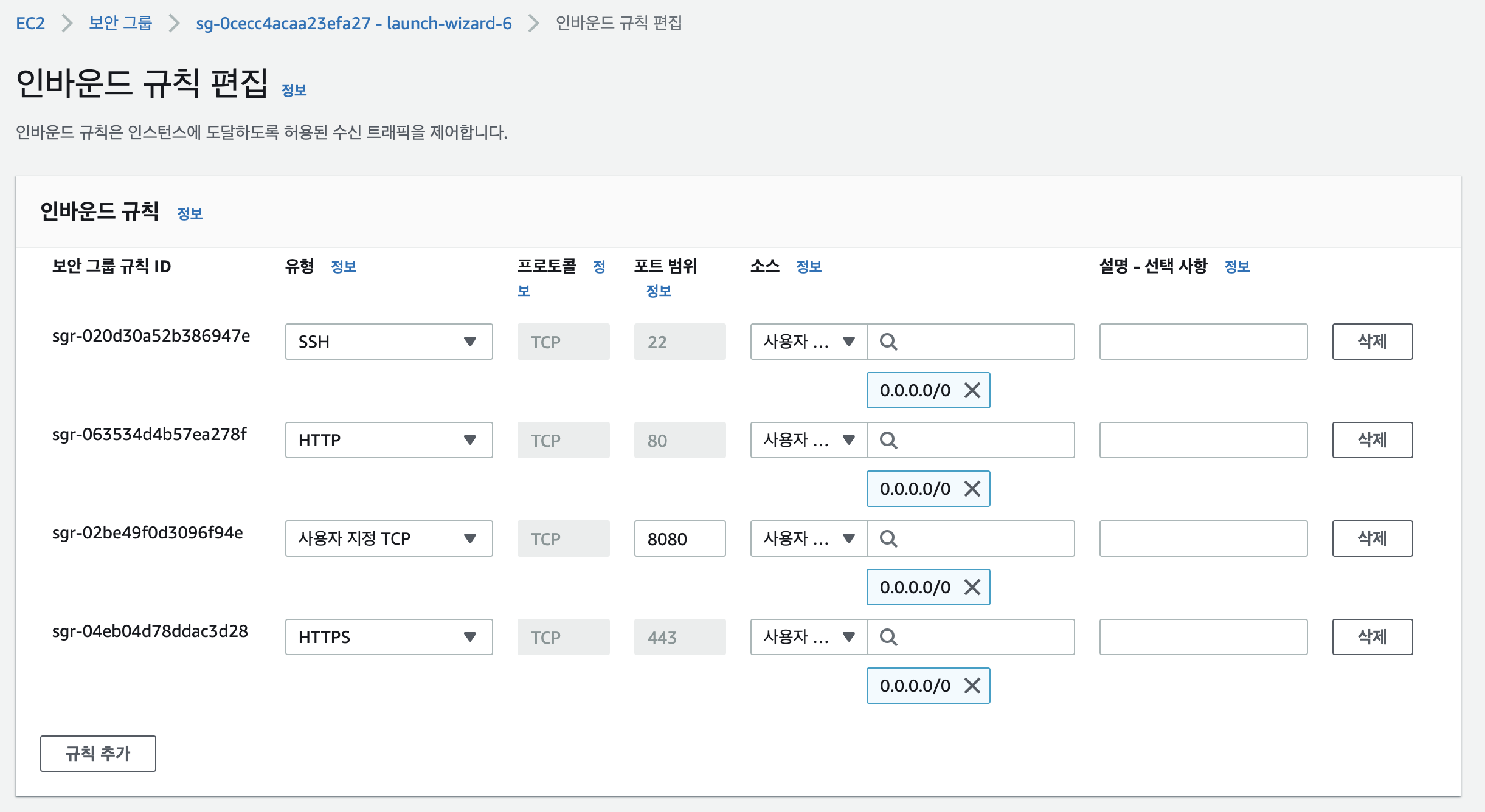
Task: Click the 규칙 추가 button
Action: [x=98, y=754]
